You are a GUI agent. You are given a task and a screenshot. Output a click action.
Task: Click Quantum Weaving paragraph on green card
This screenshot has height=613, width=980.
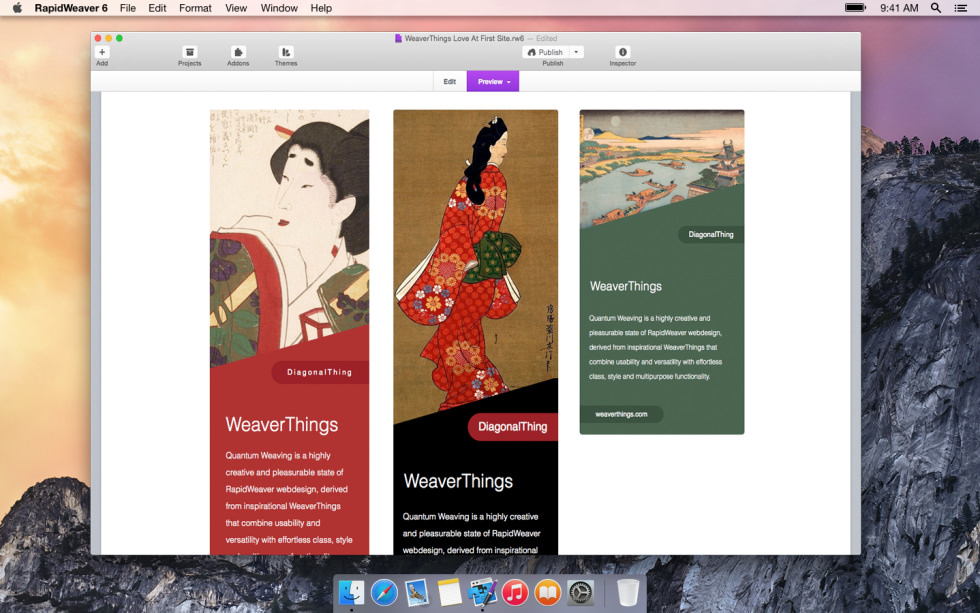point(655,347)
